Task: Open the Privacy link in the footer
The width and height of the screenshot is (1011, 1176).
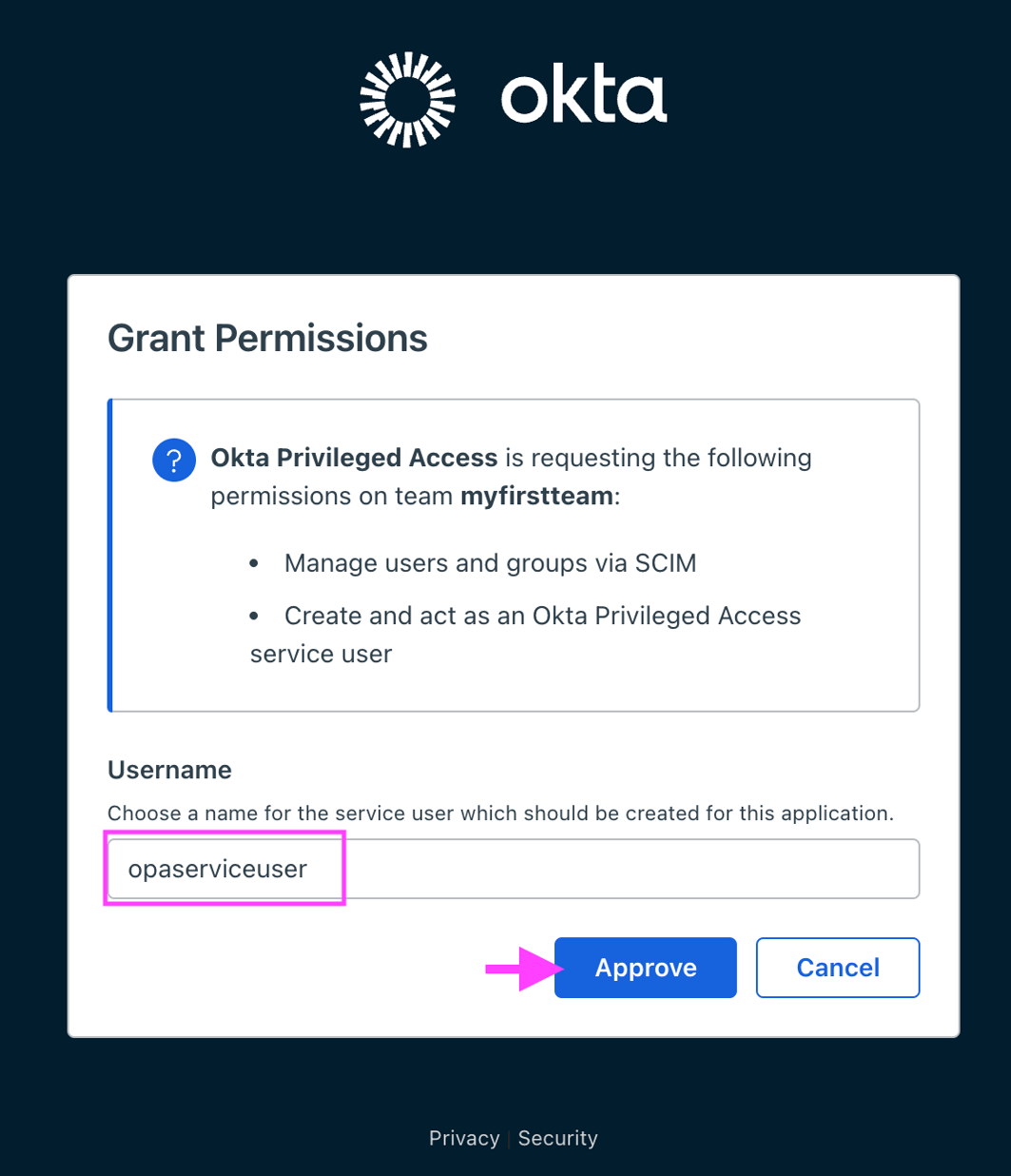Action: point(464,1138)
